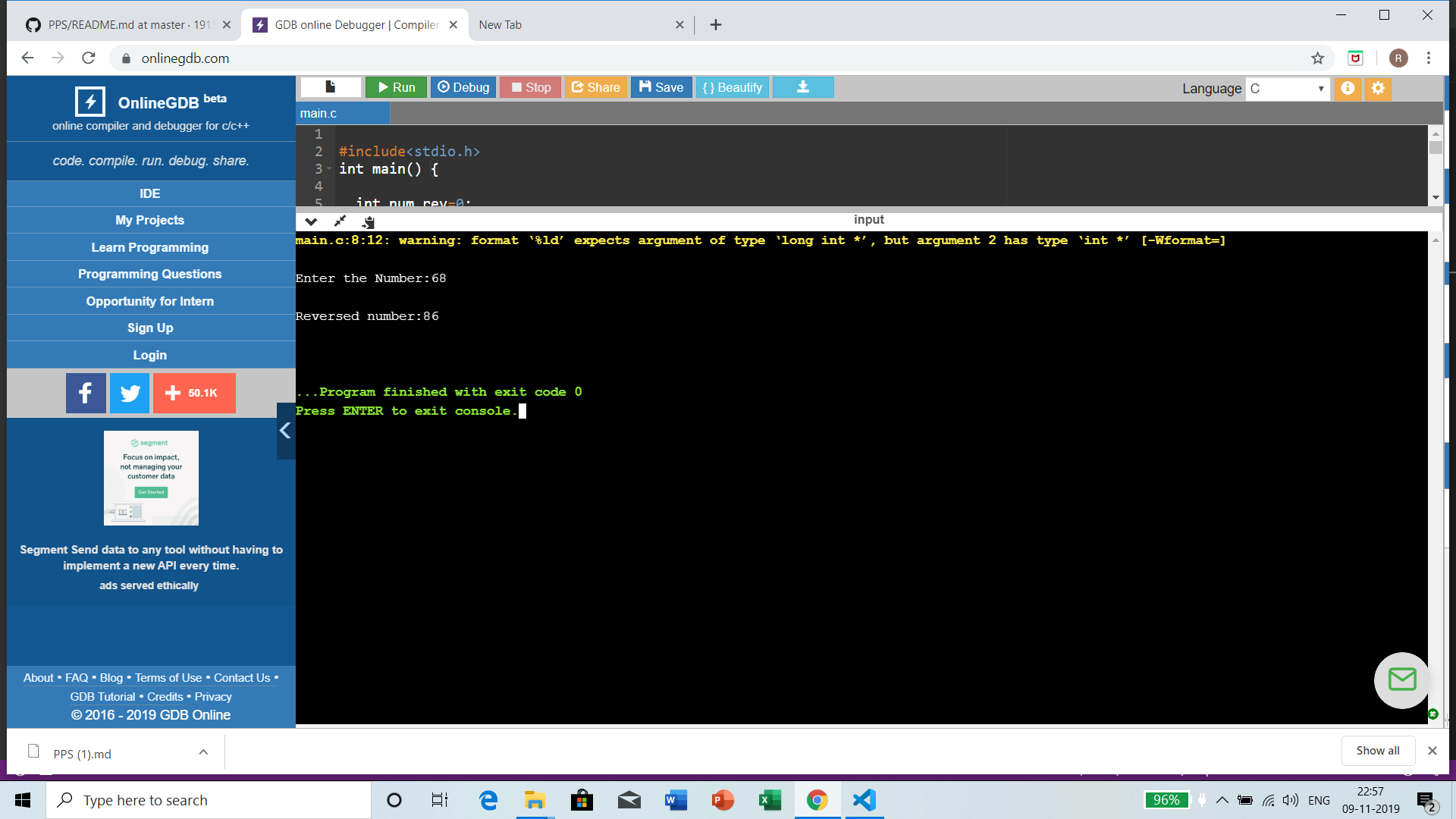Screen dimensions: 1456x819
Task: Collapse the sidebar with left chevron
Action: (285, 431)
